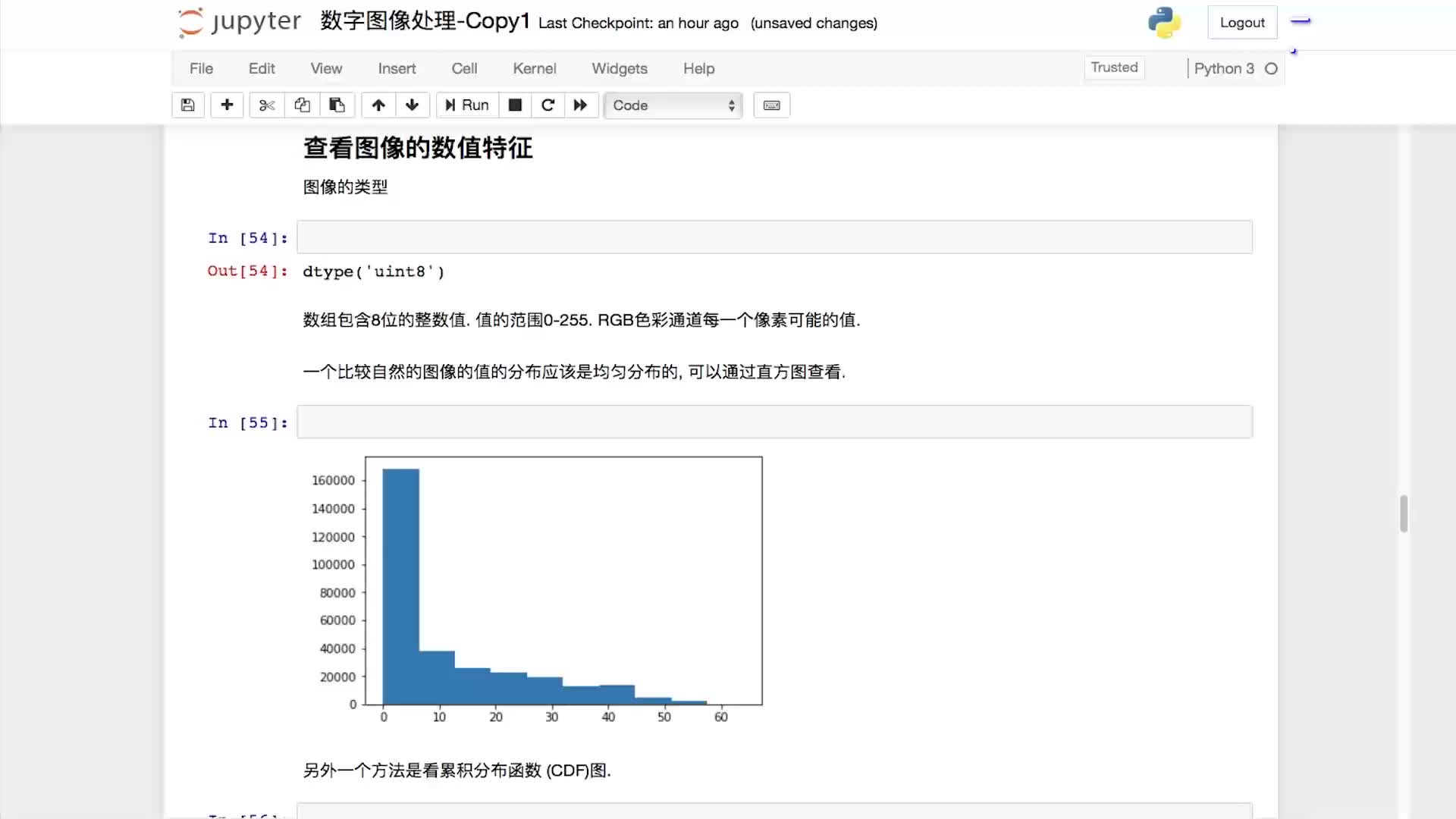The image size is (1456, 819).
Task: Click the Trusted toggle indicator
Action: tap(1114, 67)
